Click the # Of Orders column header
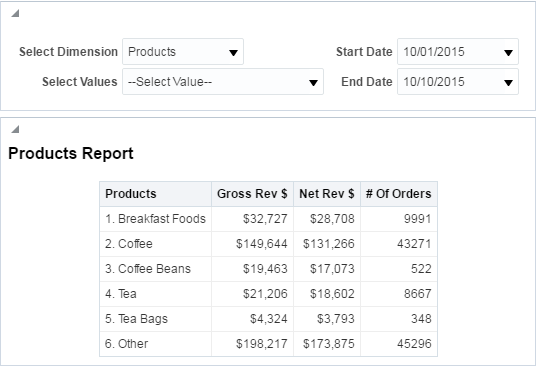 pyautogui.click(x=399, y=194)
